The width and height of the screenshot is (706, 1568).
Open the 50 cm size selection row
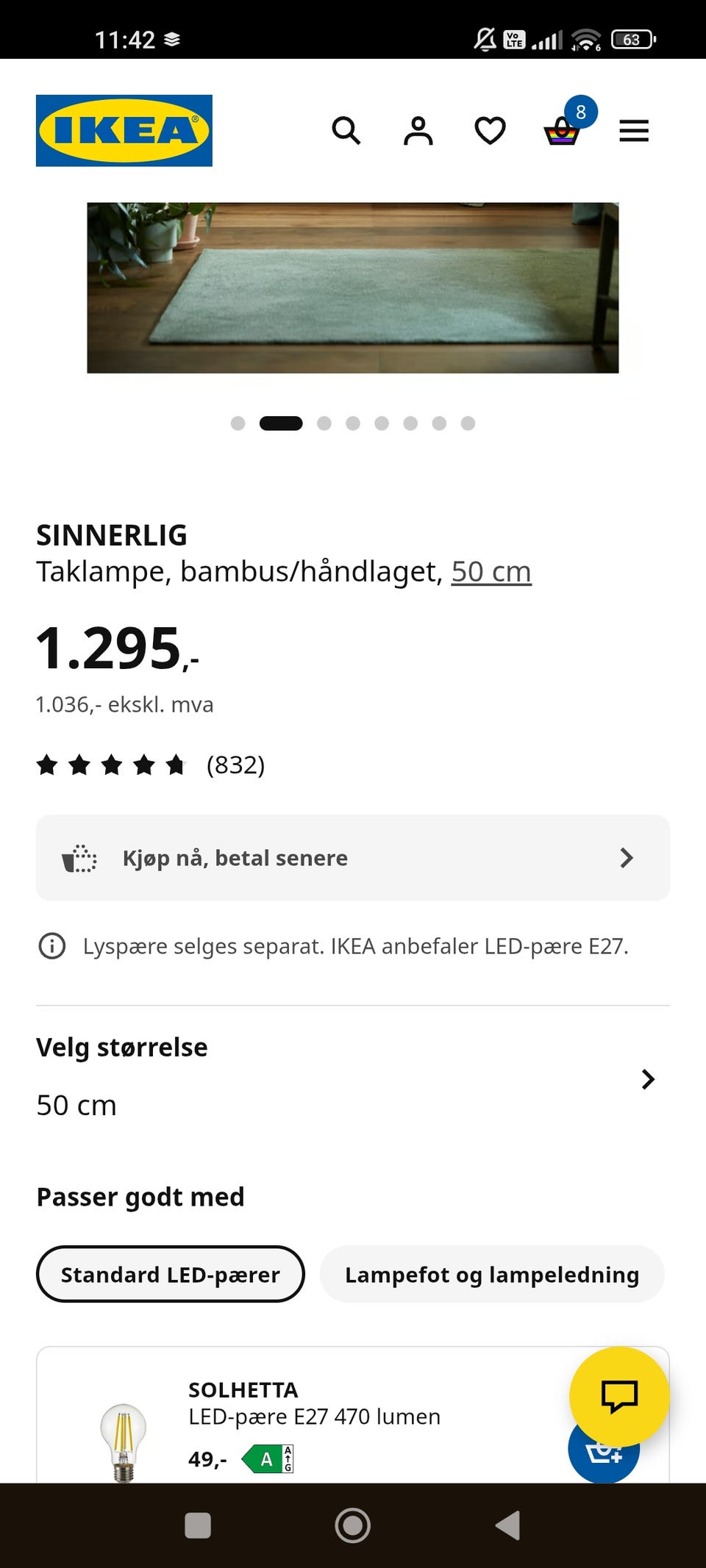(x=353, y=1077)
